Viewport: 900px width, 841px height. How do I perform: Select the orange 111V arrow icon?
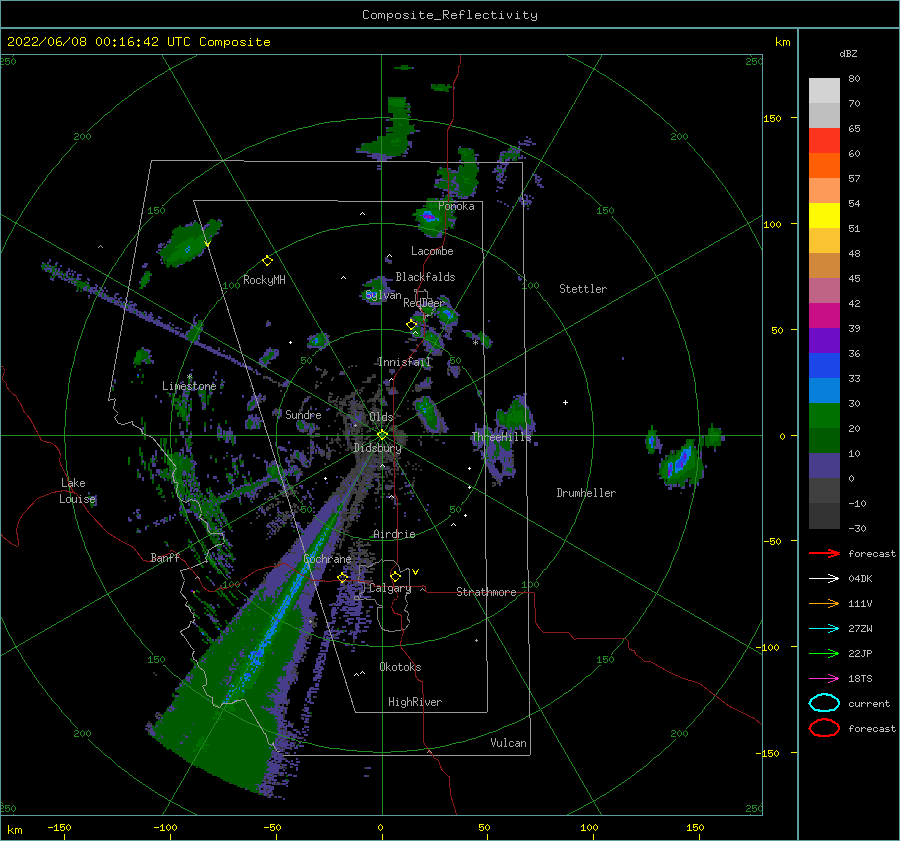click(824, 603)
